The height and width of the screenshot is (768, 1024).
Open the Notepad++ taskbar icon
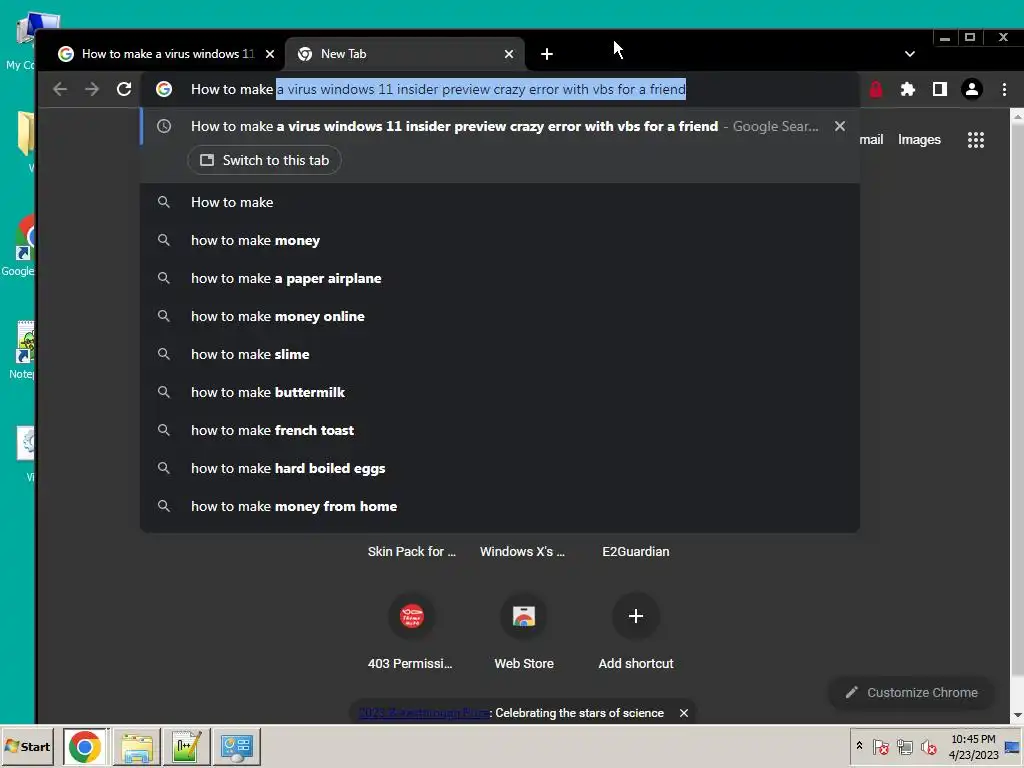[186, 746]
